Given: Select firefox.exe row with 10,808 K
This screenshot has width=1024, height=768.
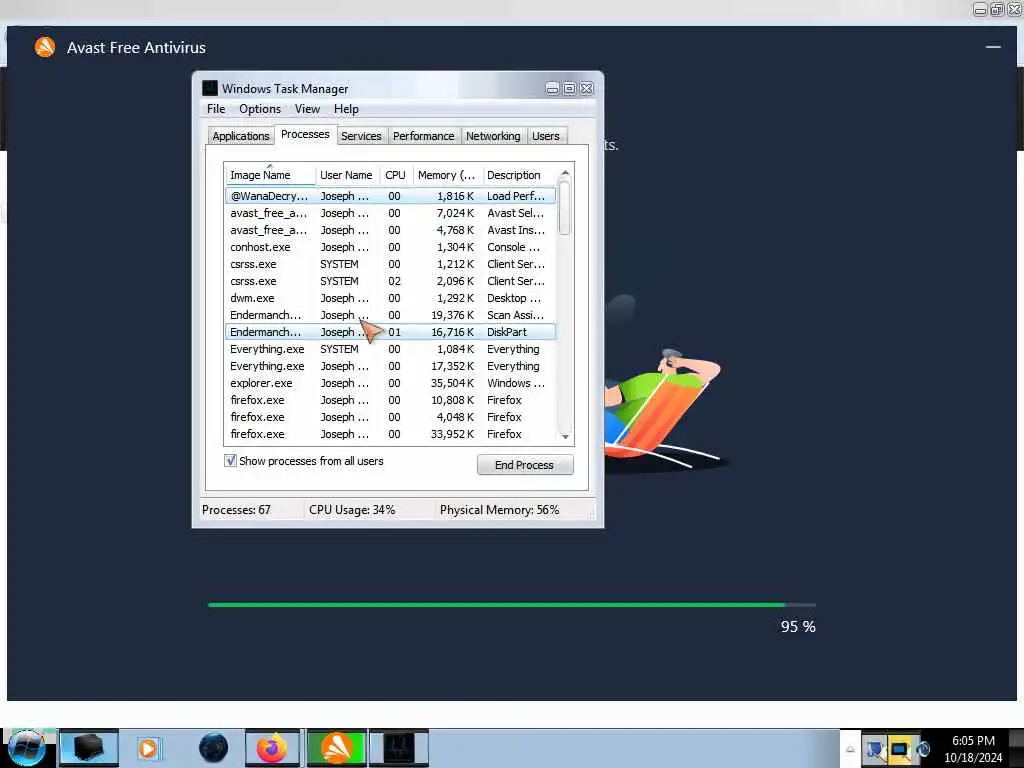Looking at the screenshot, I should [x=391, y=400].
